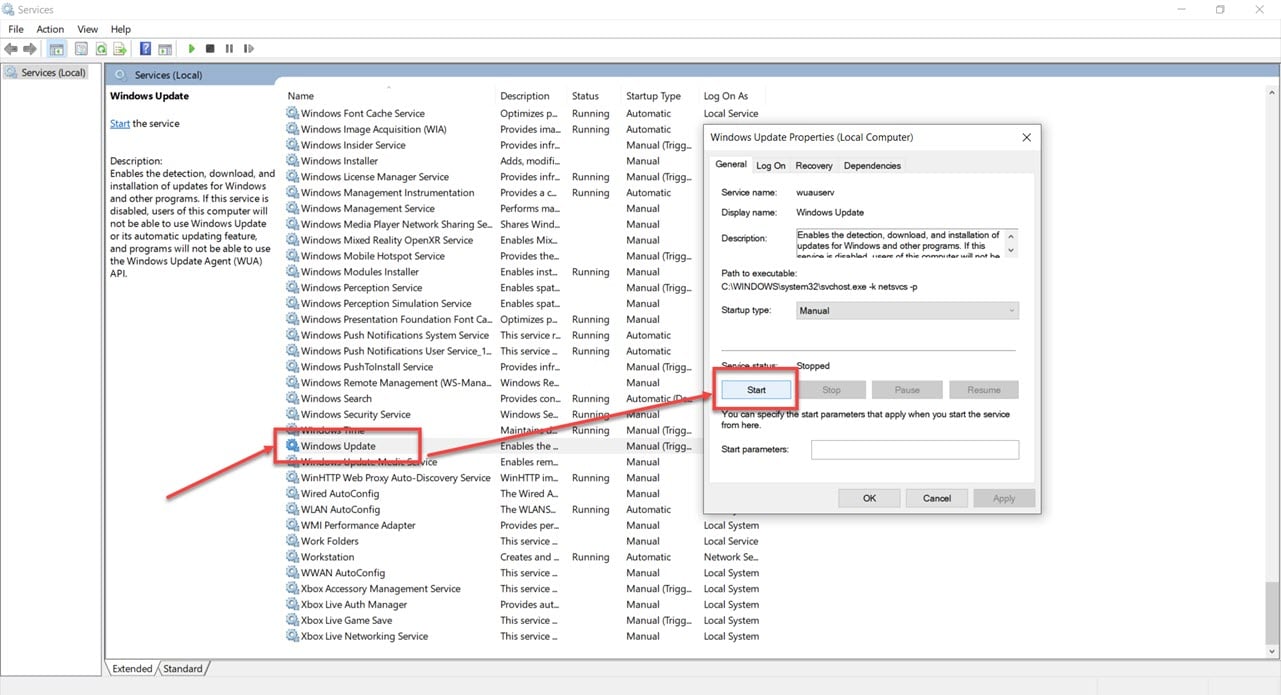Screen dimensions: 1281x695
Task: Click the description box scroll-down arrow
Action: pyautogui.click(x=1011, y=249)
